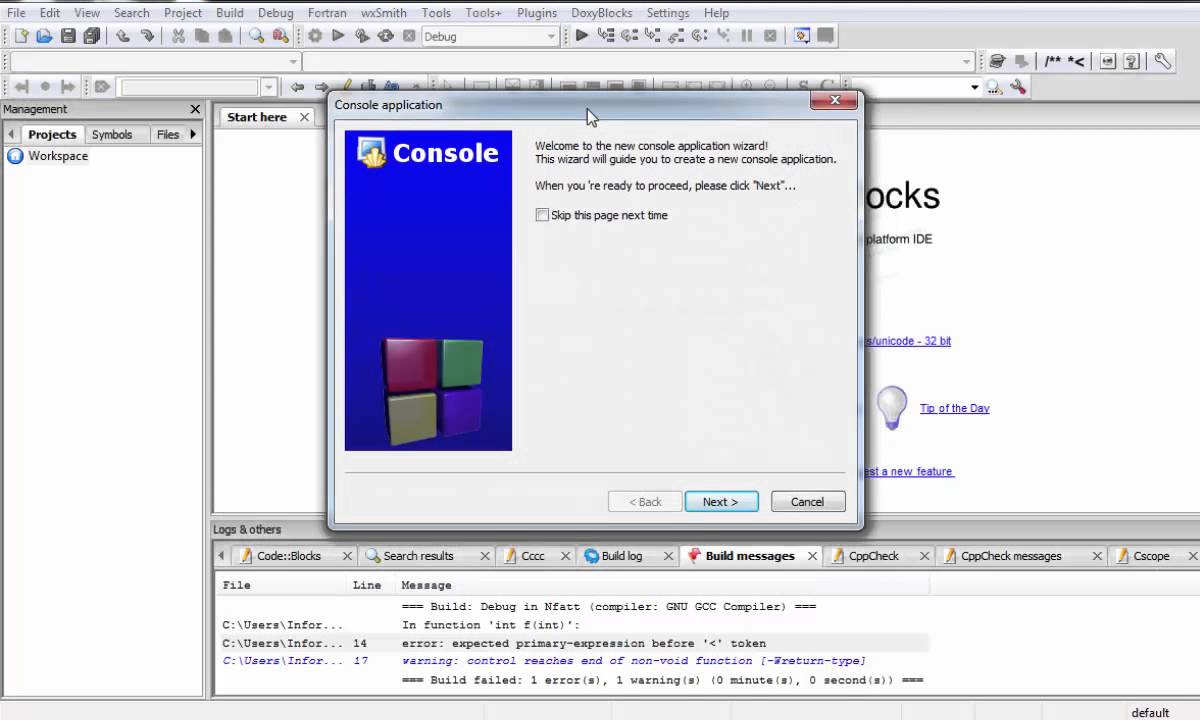The image size is (1200, 720).
Task: Click the Open file folder icon
Action: click(44, 36)
